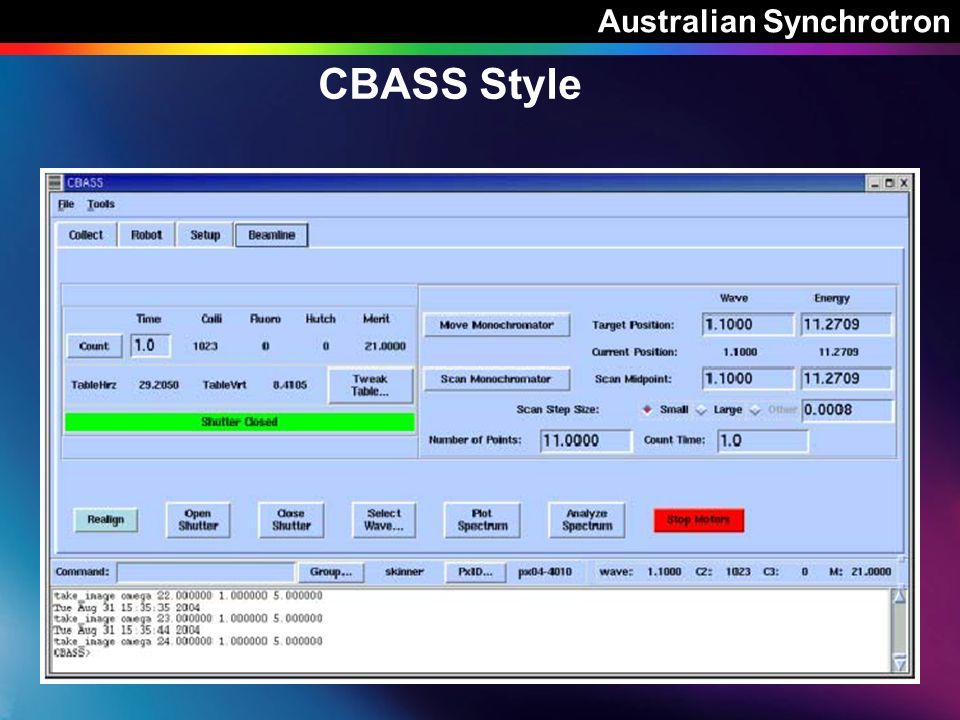960x720 pixels.
Task: Click the 'Tue Aug 31 15:35:44 2004' log line
Action: [x=127, y=629]
